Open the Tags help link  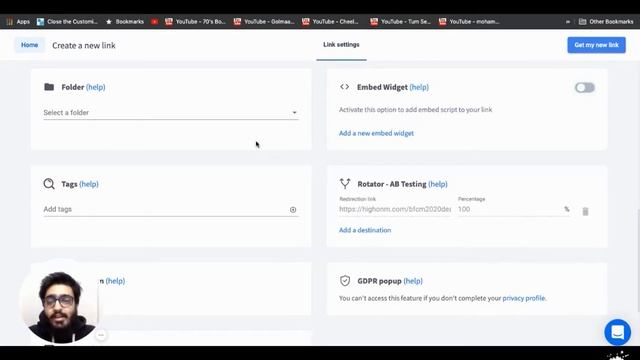89,184
